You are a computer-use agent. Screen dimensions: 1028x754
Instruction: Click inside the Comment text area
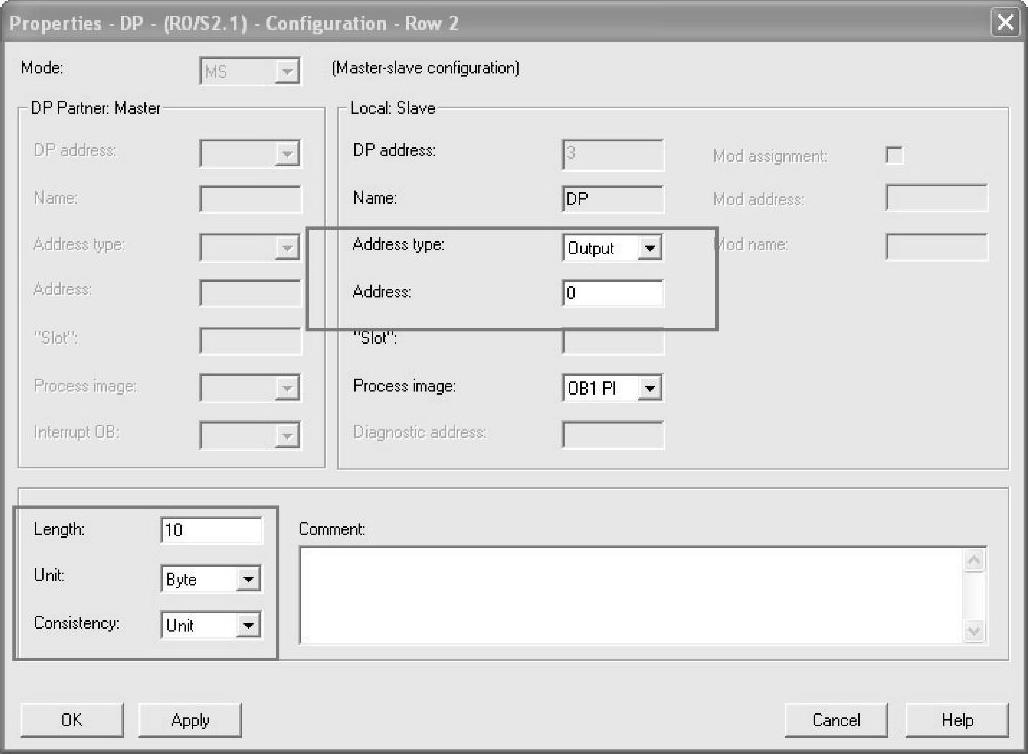coord(630,594)
